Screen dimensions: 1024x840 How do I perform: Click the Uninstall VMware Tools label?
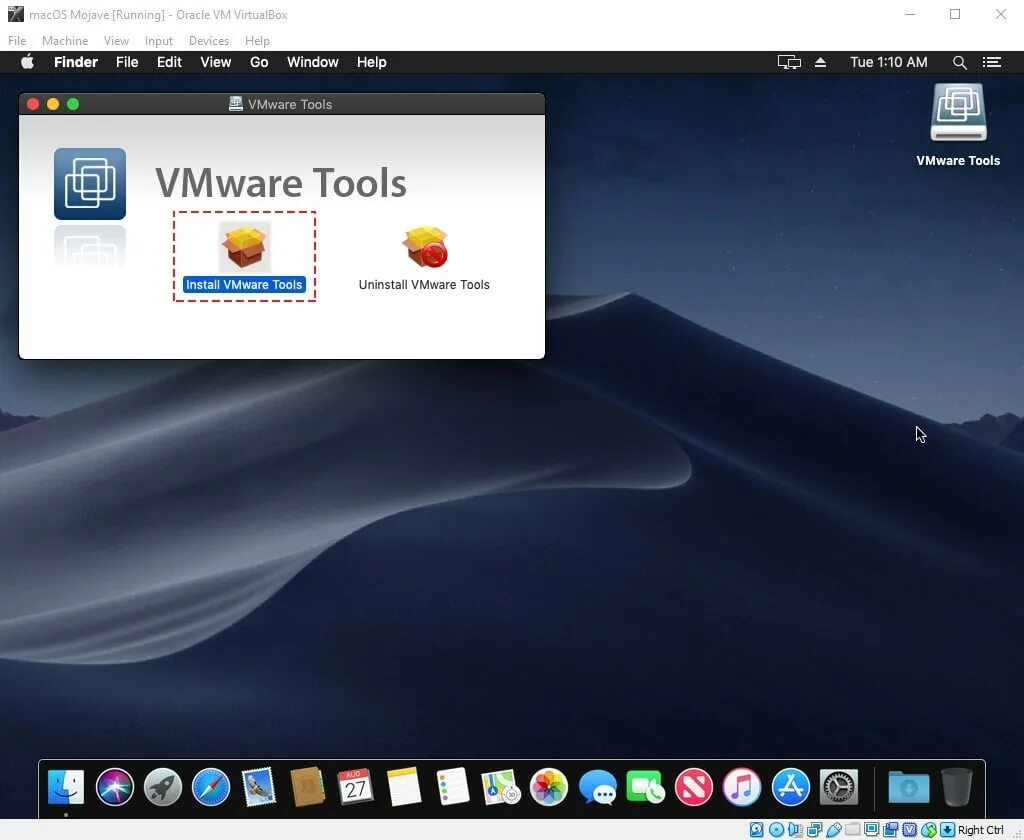(x=424, y=285)
